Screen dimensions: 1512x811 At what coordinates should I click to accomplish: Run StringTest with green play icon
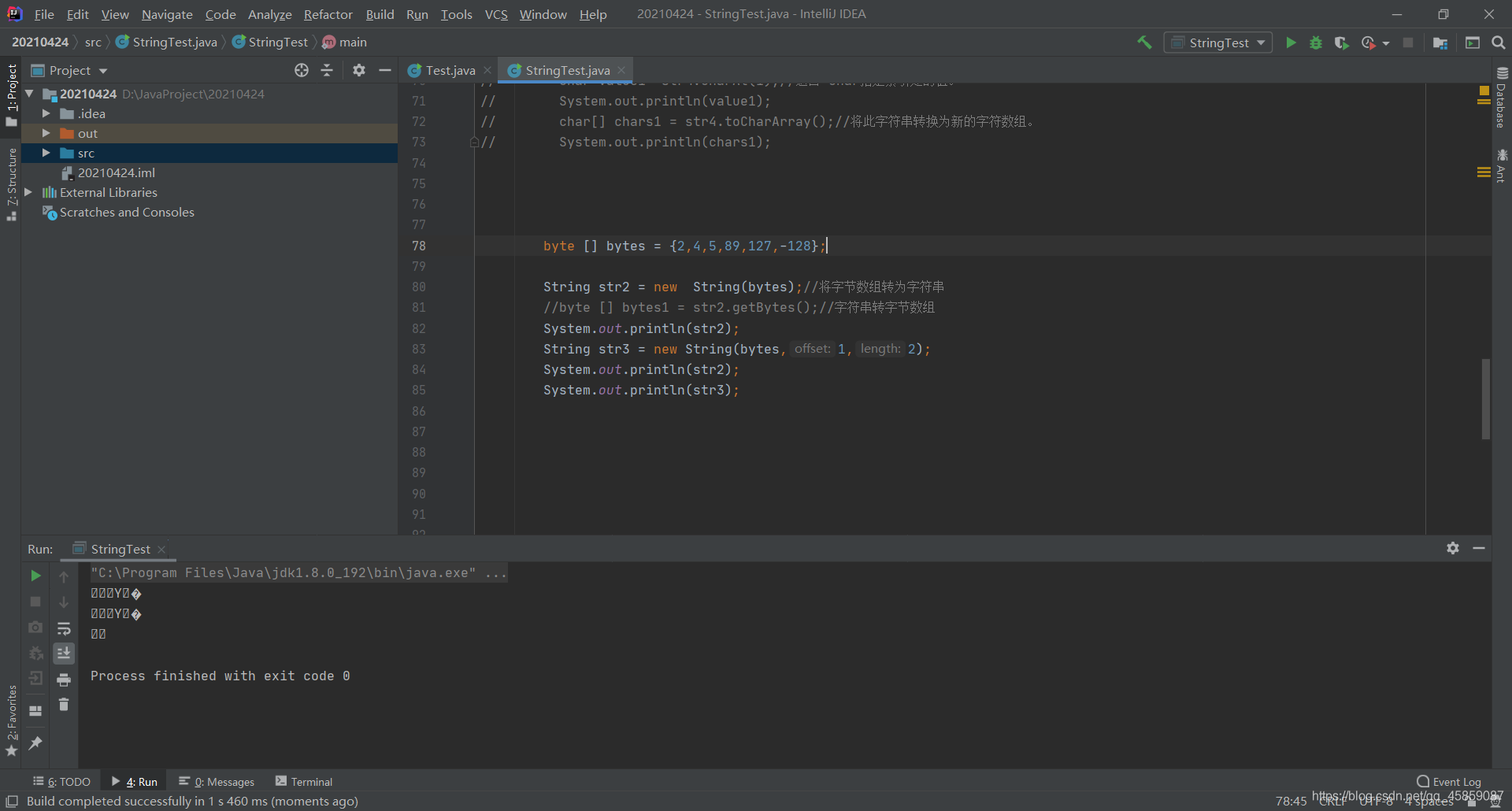pyautogui.click(x=1291, y=43)
